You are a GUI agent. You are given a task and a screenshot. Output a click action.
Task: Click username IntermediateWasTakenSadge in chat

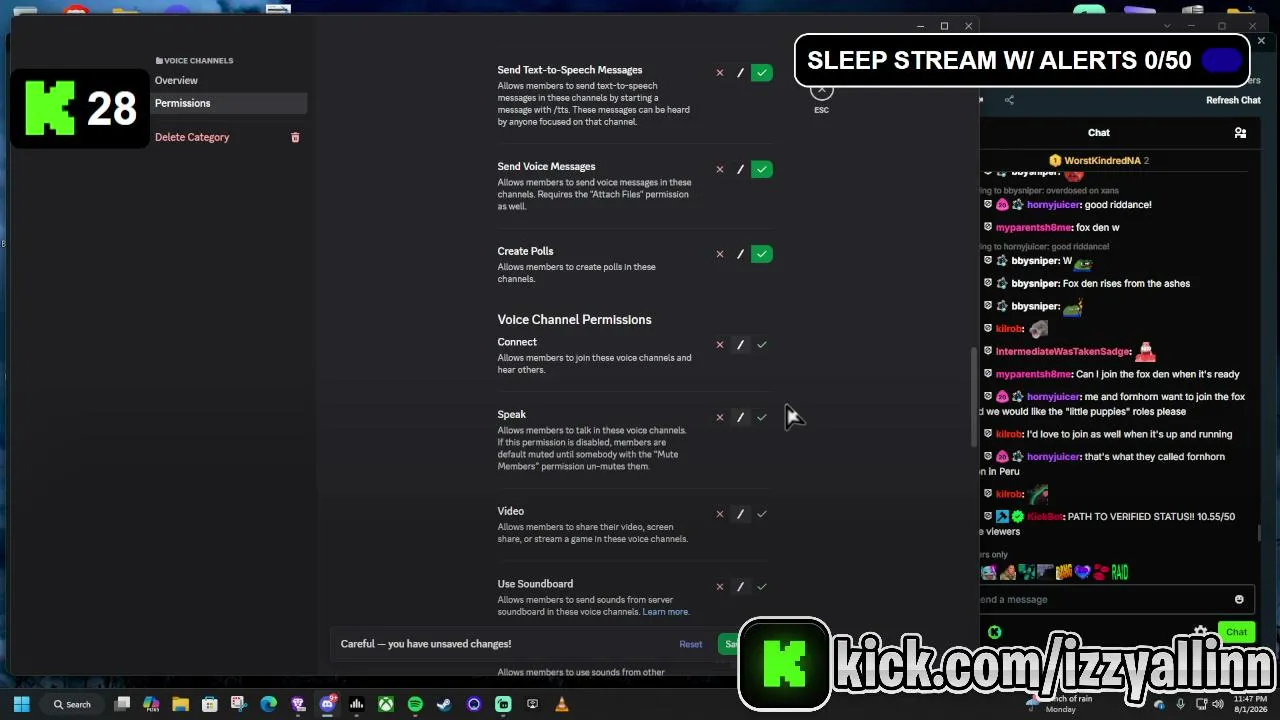[x=1063, y=352]
